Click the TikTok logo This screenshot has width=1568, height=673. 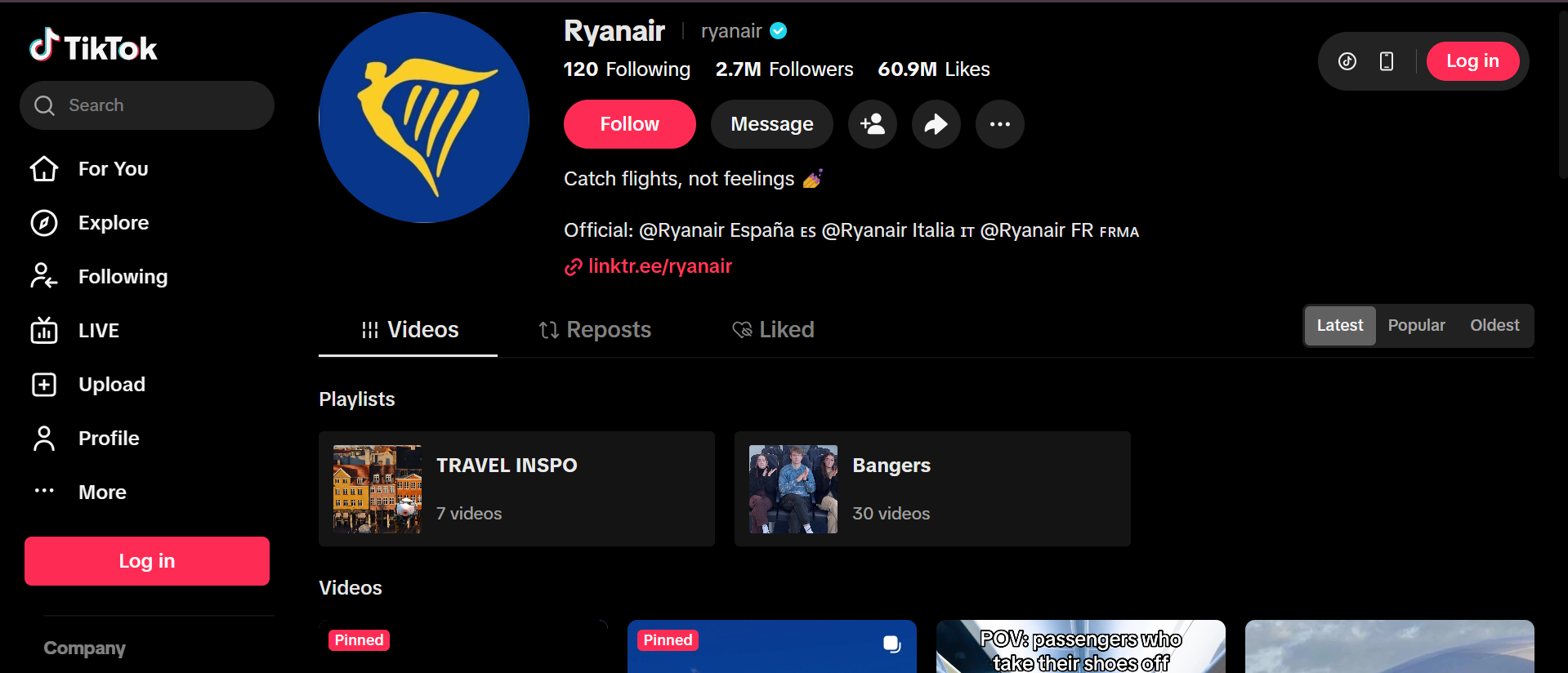(x=93, y=47)
